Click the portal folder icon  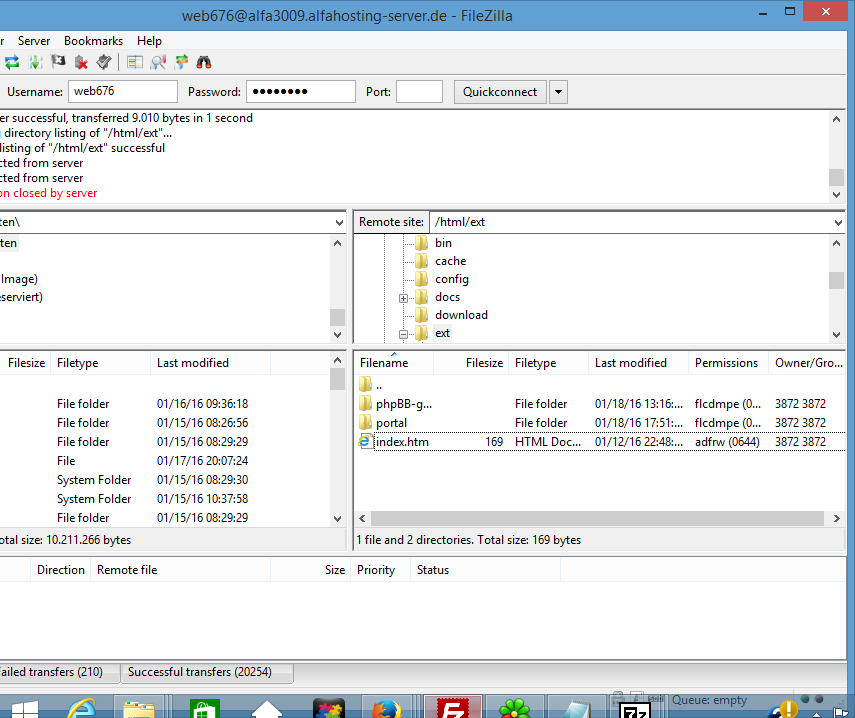(365, 423)
